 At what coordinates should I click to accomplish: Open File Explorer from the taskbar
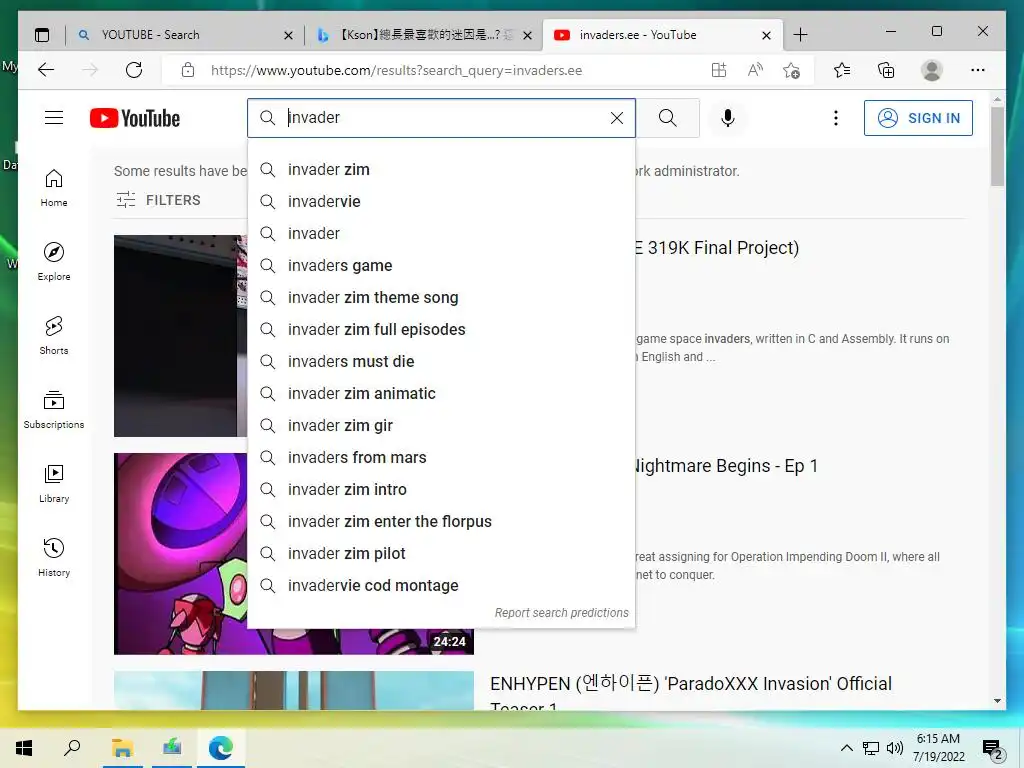122,748
